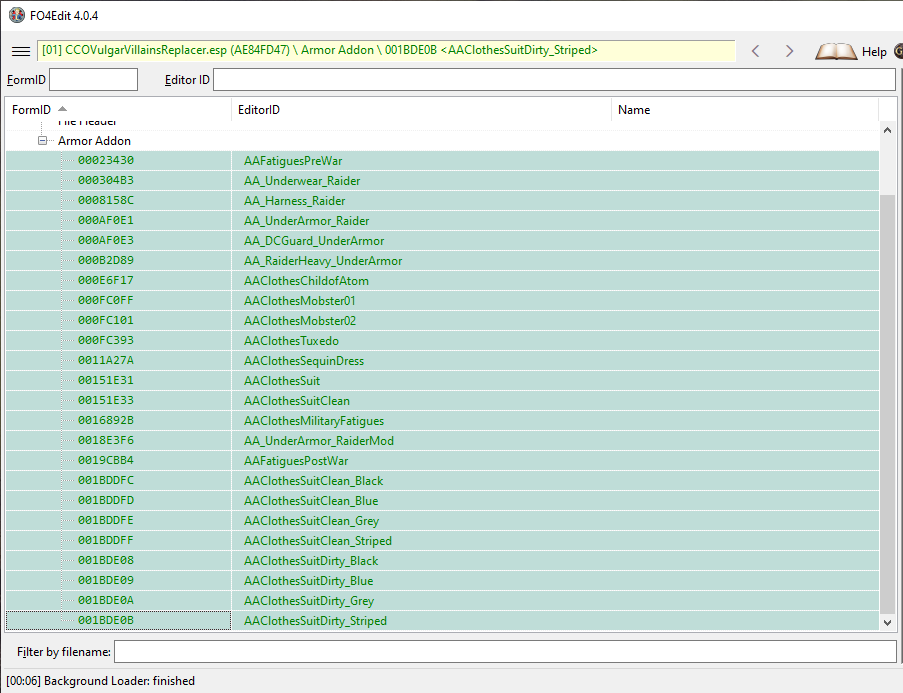Click the Filter by filename input
Image resolution: width=903 pixels, height=693 pixels.
(505, 652)
